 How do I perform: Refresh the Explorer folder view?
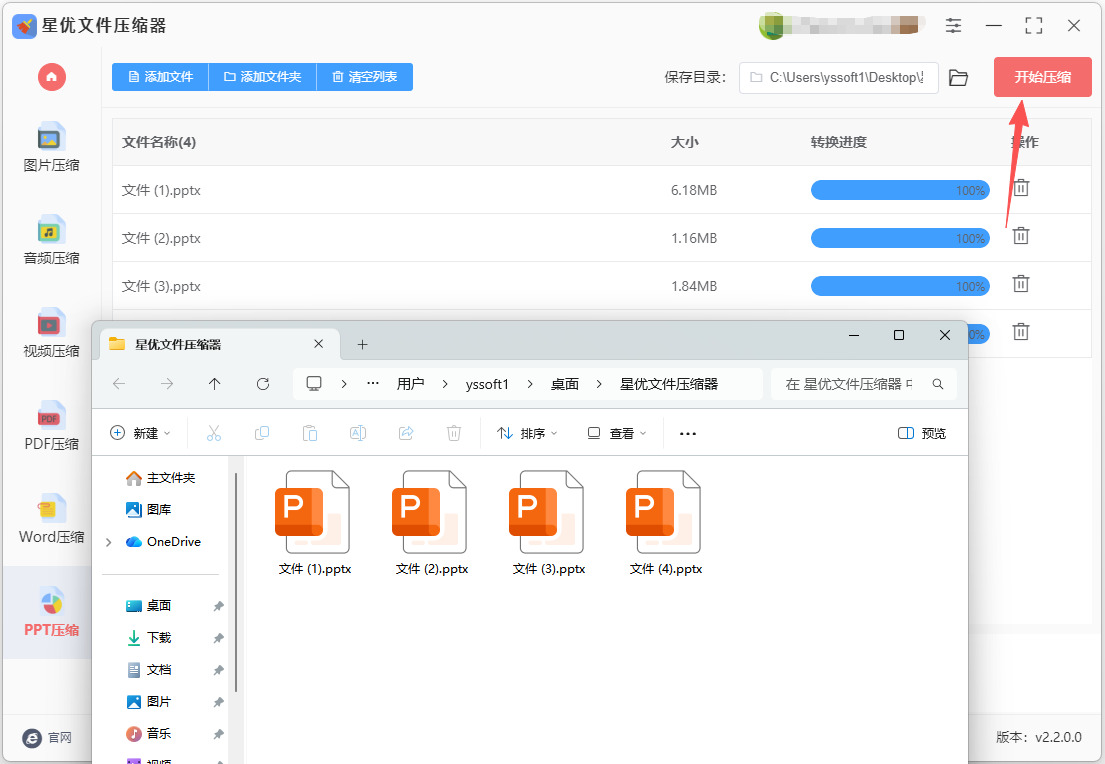tap(263, 384)
